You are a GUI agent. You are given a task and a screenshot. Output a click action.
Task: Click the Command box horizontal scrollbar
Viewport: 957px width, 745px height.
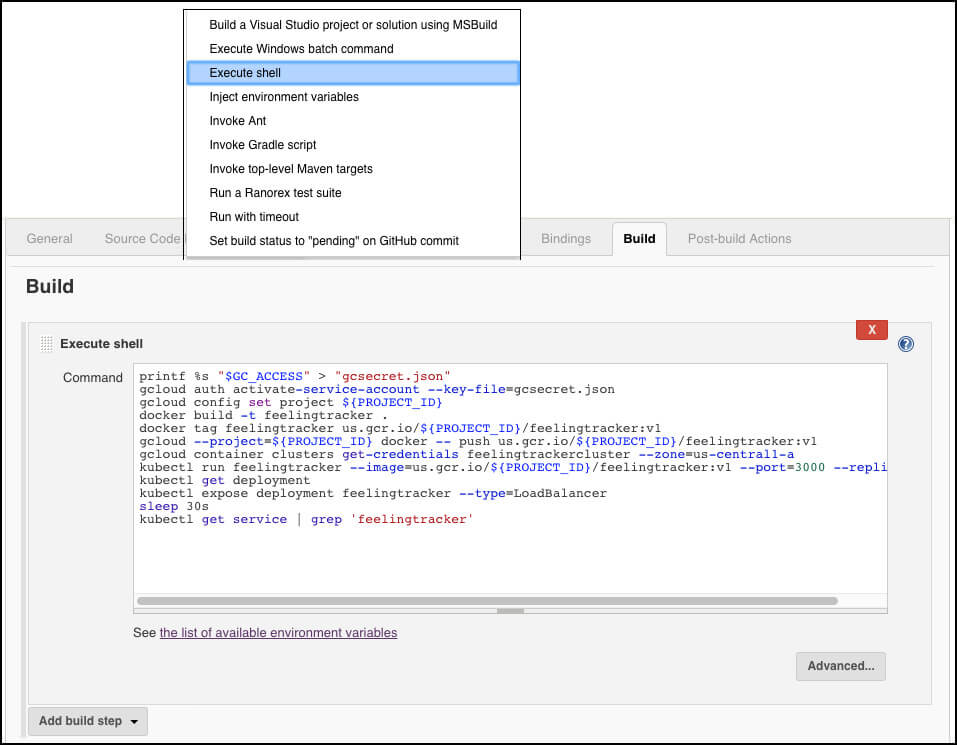tap(487, 601)
